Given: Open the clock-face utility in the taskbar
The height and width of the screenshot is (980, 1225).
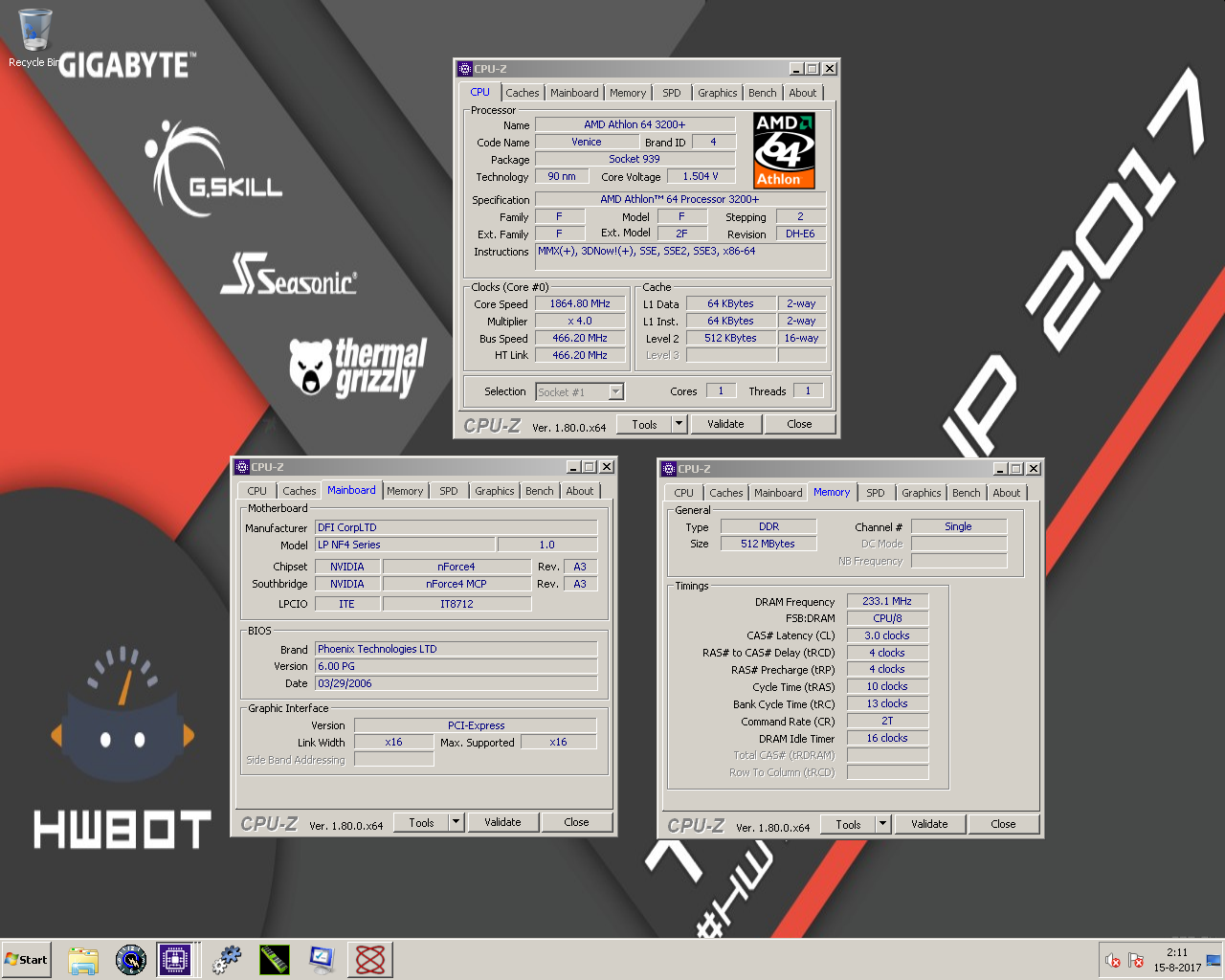Looking at the screenshot, I should 131,960.
